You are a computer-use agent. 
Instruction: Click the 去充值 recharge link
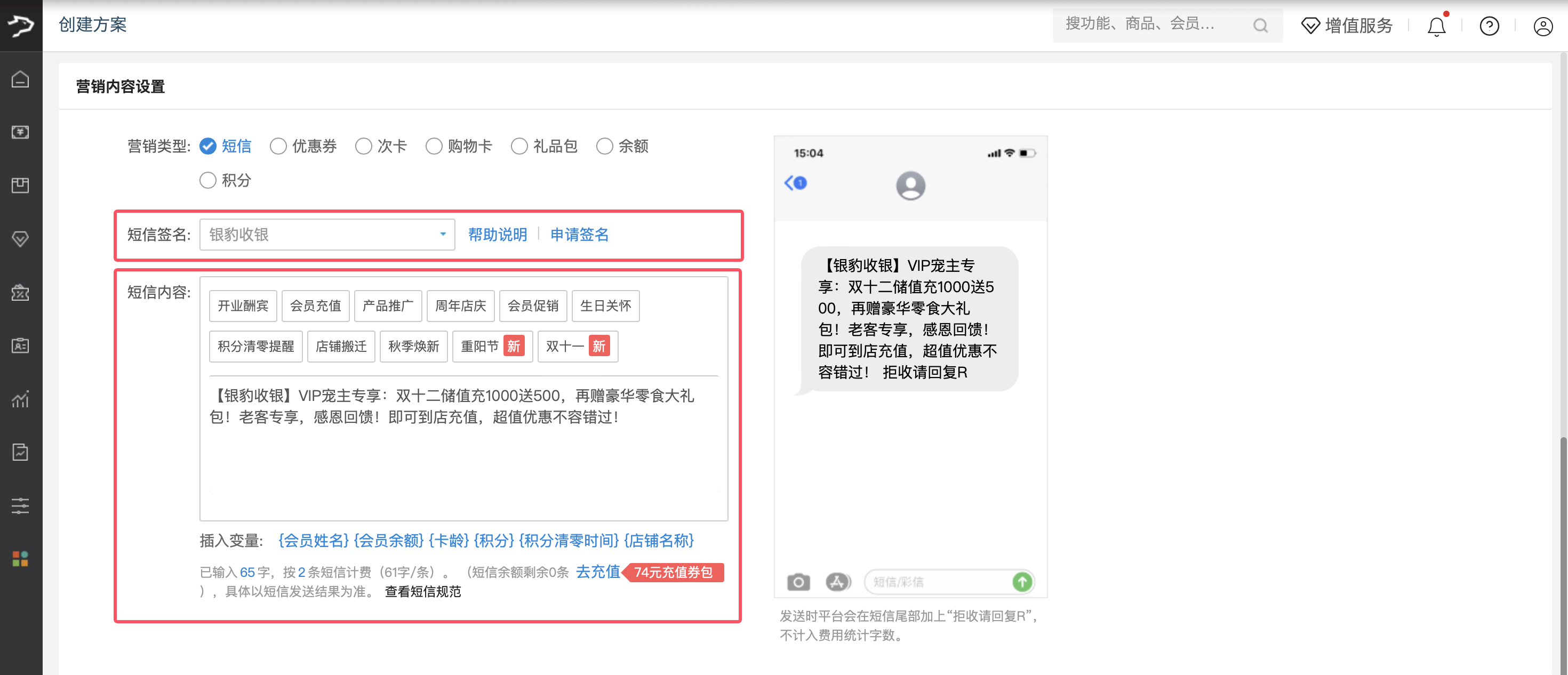click(x=597, y=572)
